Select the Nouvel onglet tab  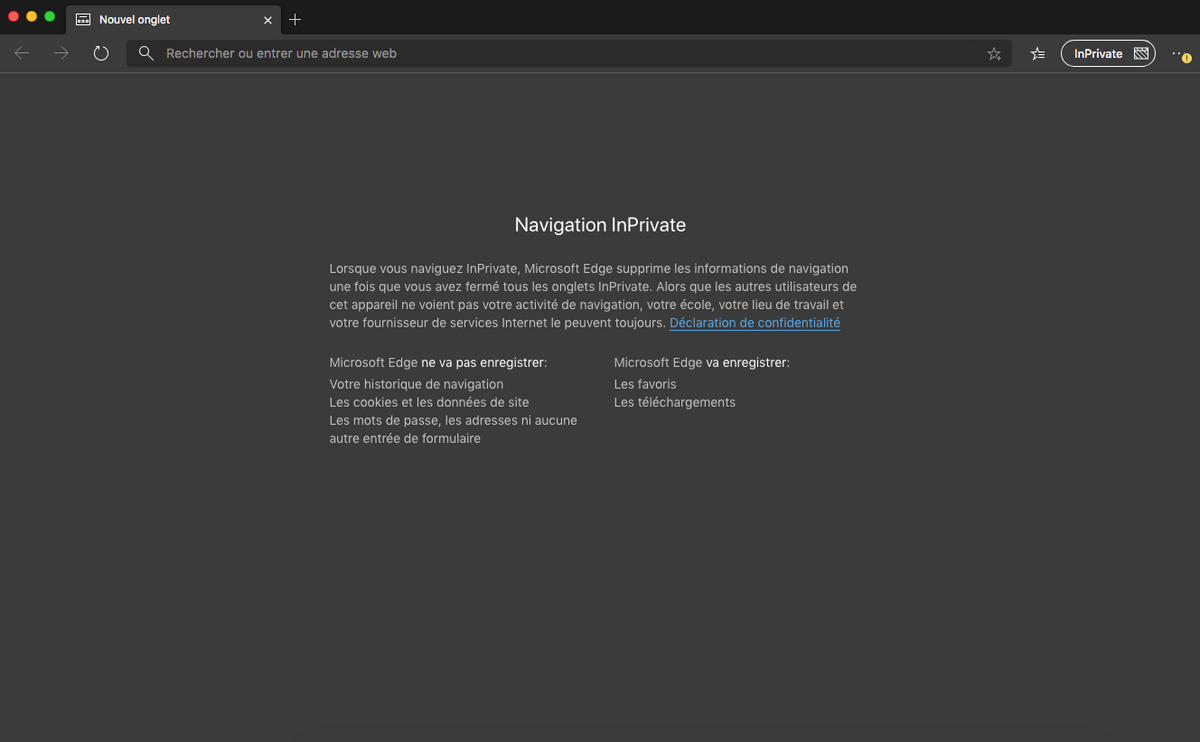174,19
